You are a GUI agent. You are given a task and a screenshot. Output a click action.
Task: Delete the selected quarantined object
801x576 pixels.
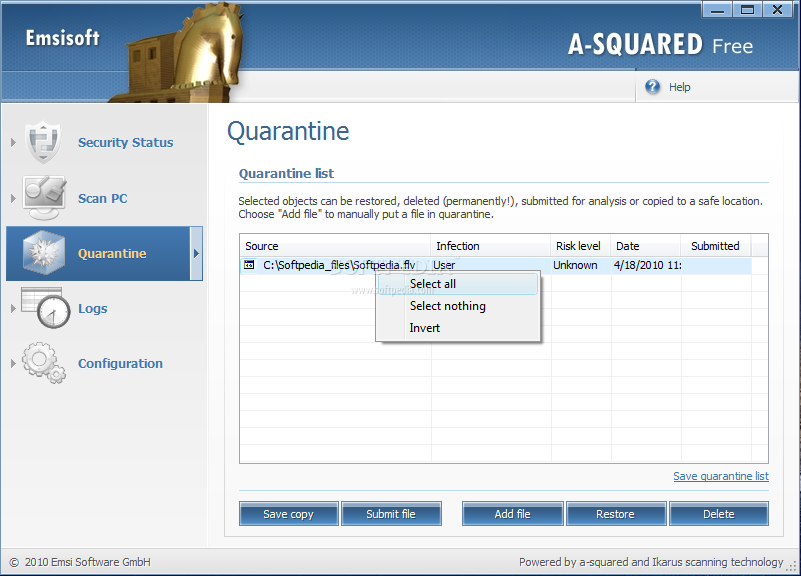pos(718,514)
